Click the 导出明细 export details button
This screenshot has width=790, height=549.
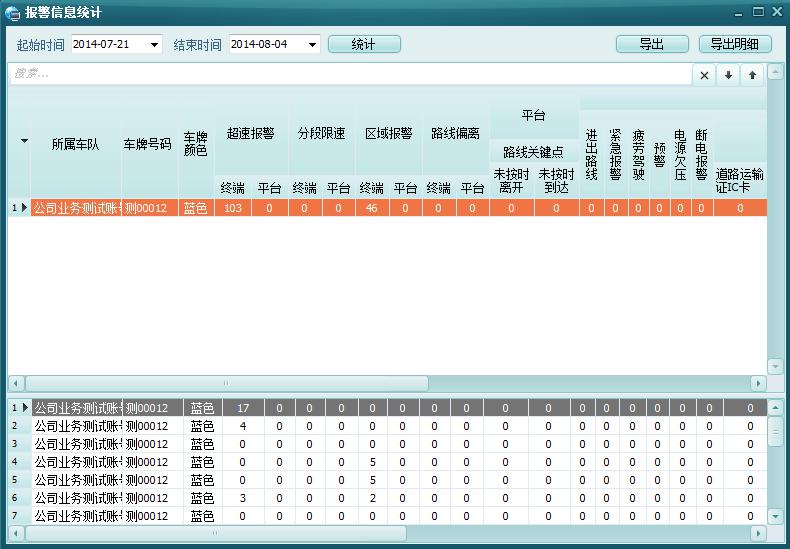tap(734, 45)
